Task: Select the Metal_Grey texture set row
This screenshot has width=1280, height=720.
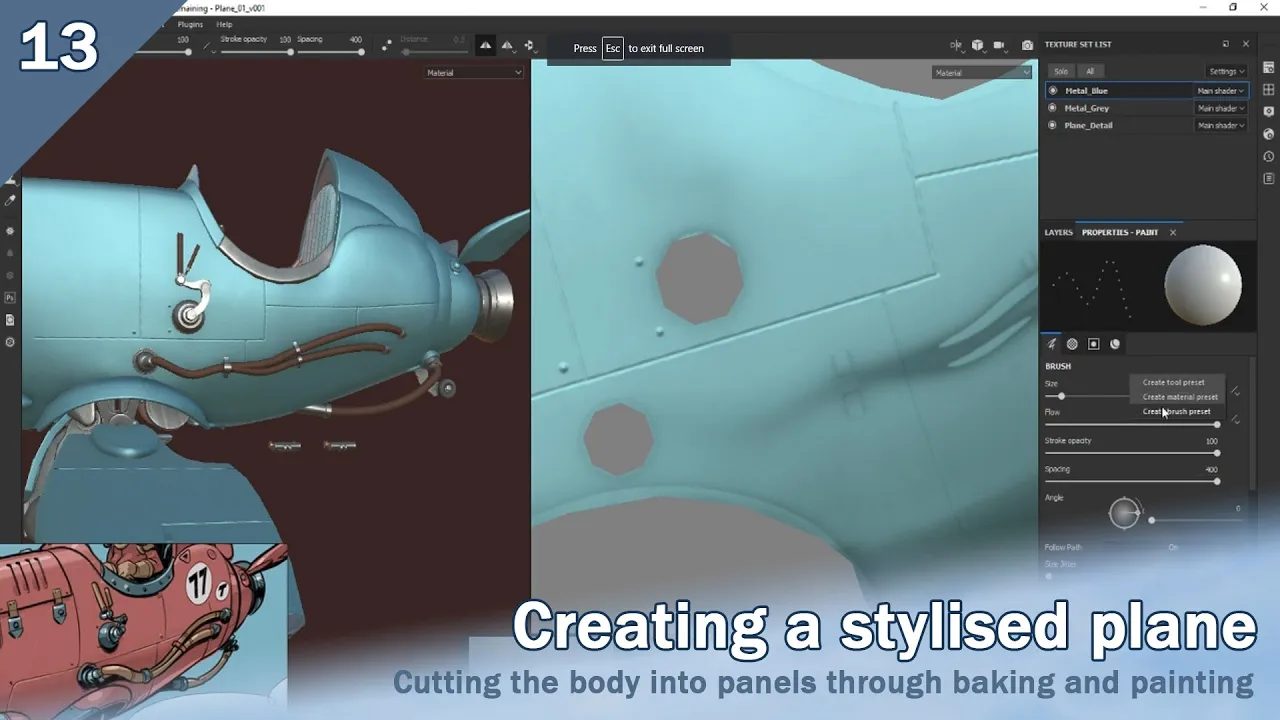Action: [x=1146, y=108]
